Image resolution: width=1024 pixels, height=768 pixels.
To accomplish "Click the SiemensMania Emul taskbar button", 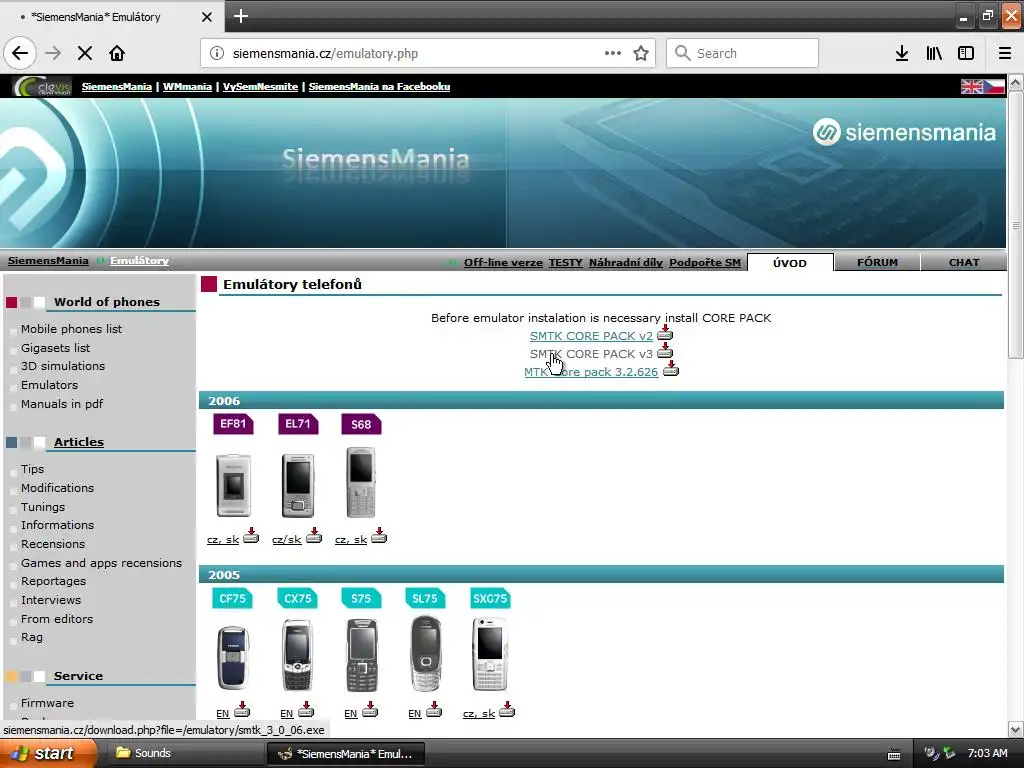I will 346,754.
